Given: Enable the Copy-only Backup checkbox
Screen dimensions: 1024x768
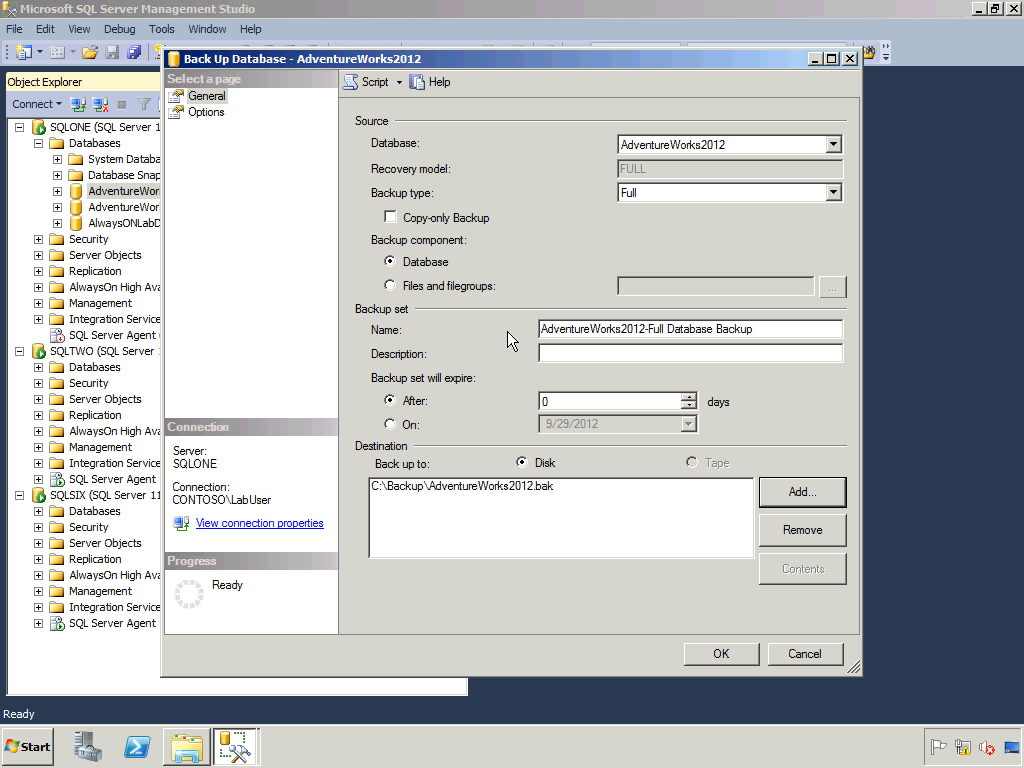Looking at the screenshot, I should point(390,216).
